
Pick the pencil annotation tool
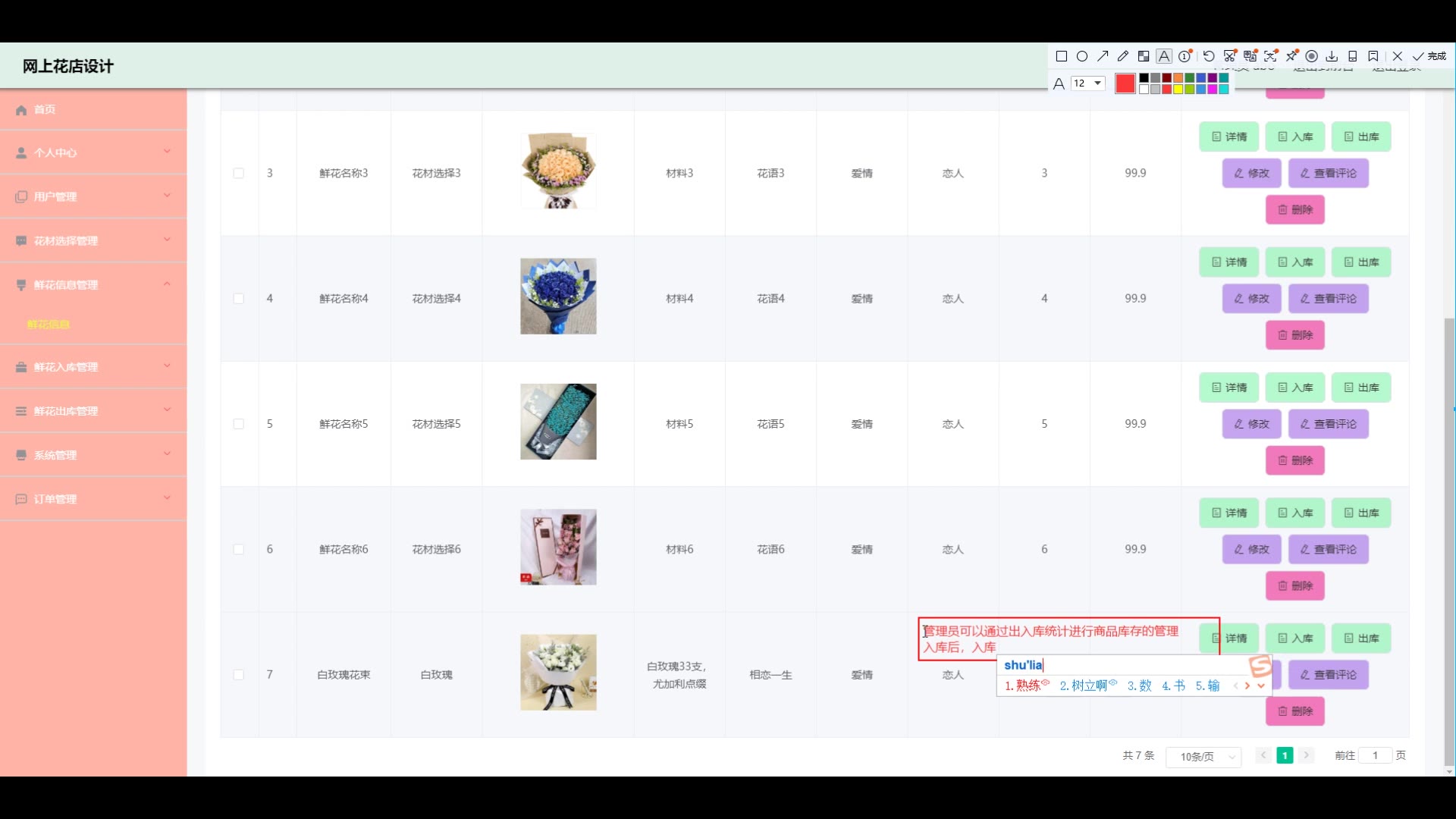point(1123,56)
